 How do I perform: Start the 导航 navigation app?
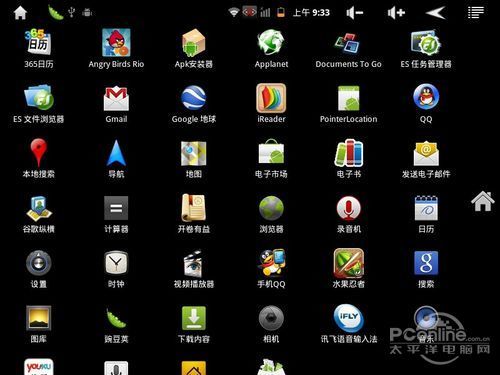tap(116, 153)
